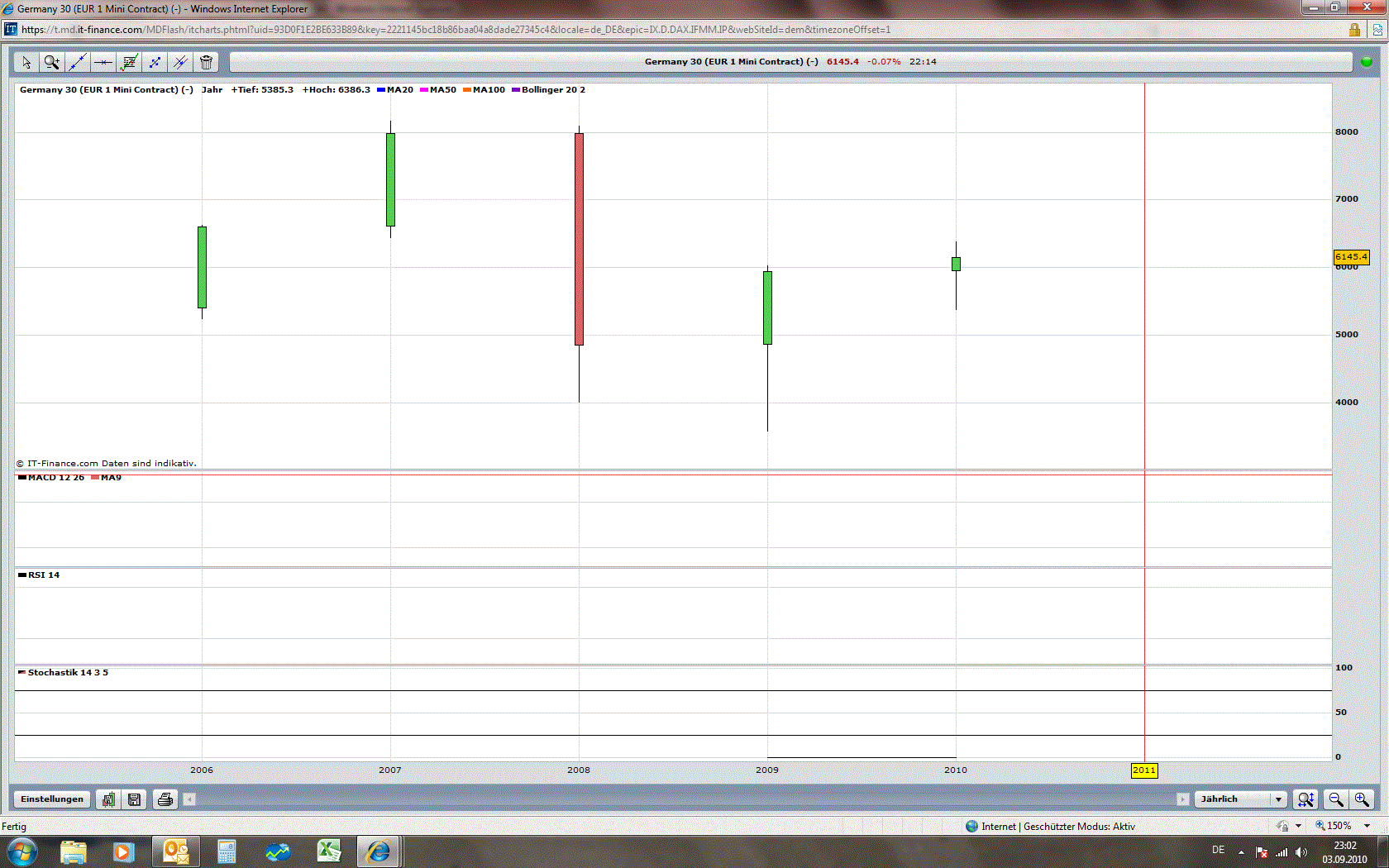Screen dimensions: 1389x868
Task: Click the browser address bar URL
Action: 456,30
